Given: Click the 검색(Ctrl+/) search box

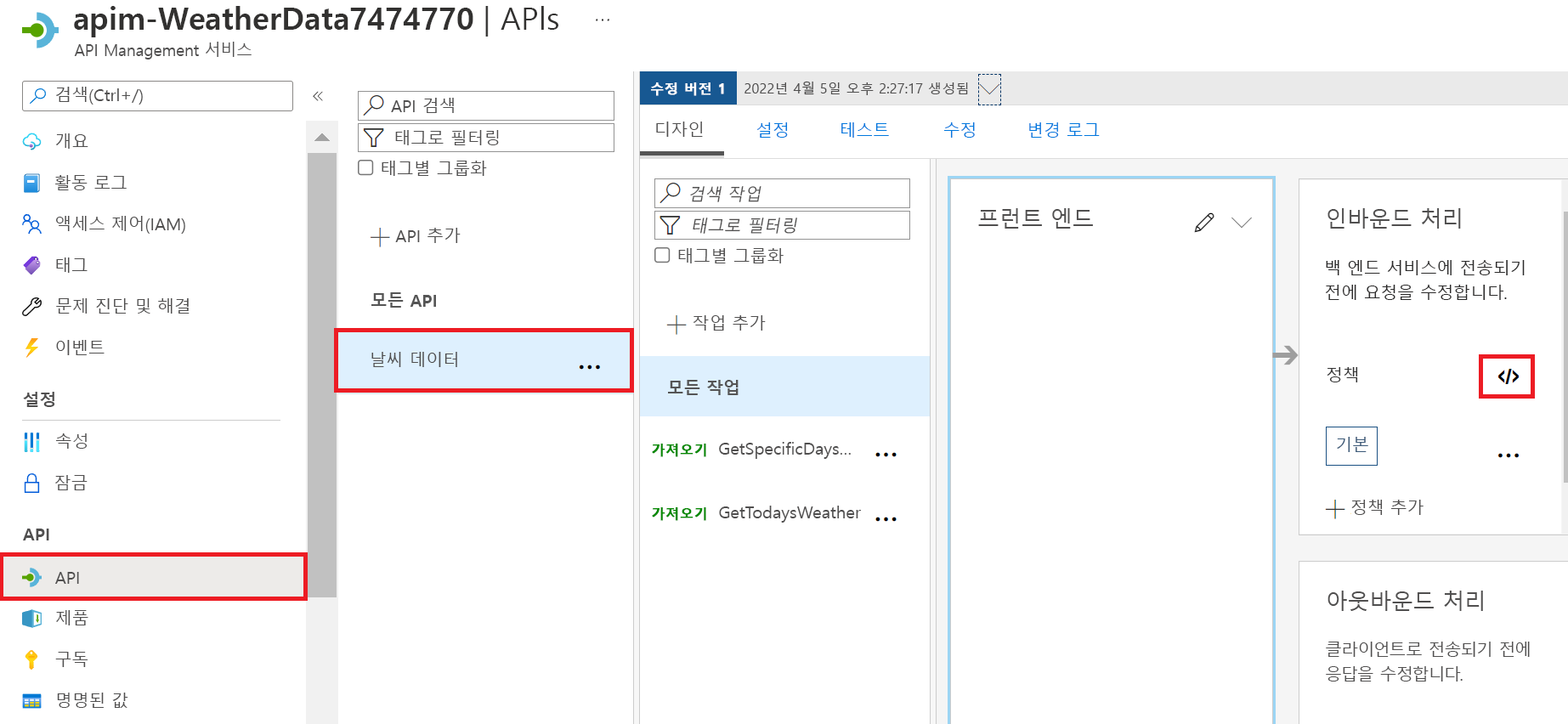Looking at the screenshot, I should 157,96.
